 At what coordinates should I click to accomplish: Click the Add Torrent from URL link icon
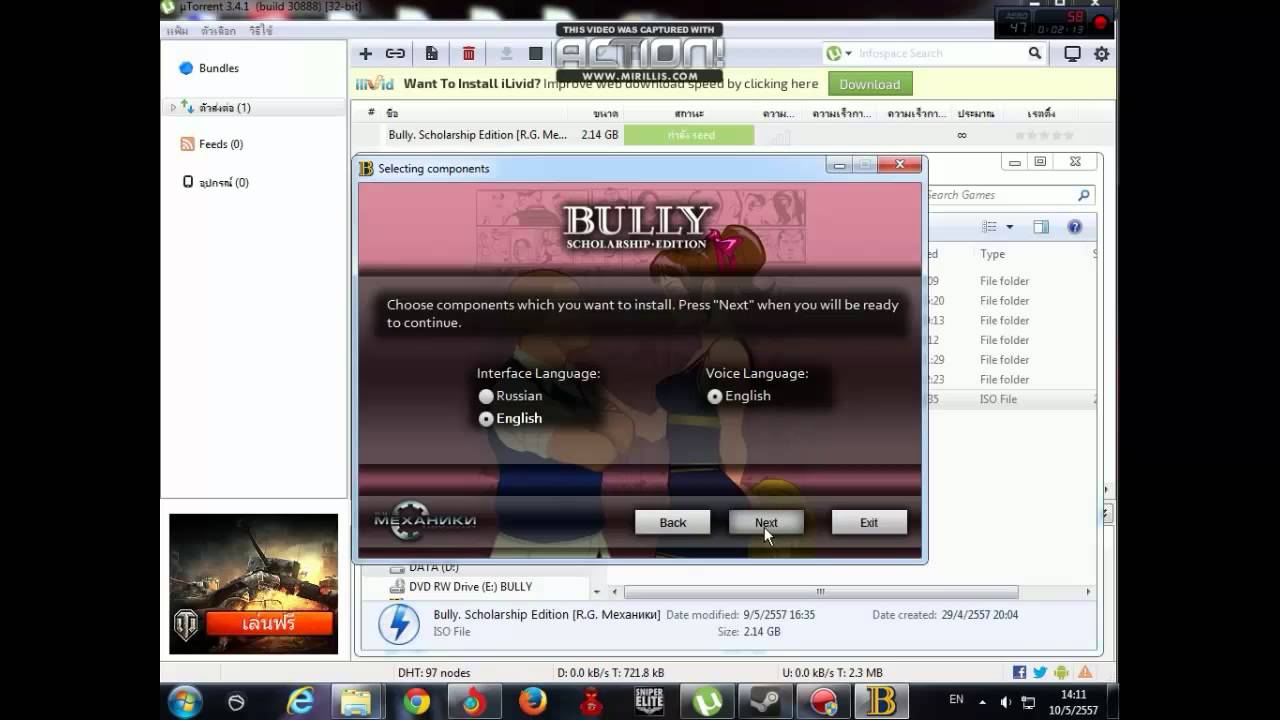pyautogui.click(x=395, y=54)
